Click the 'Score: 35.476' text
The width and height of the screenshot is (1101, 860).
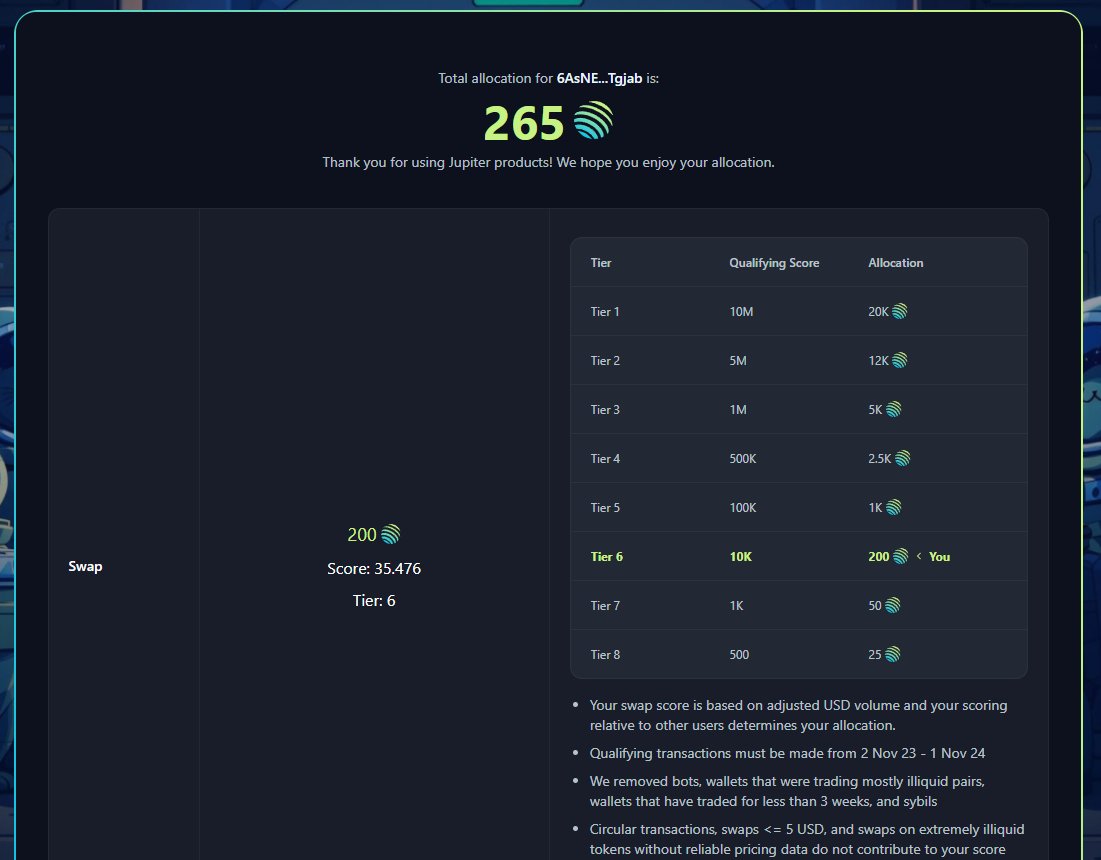pyautogui.click(x=374, y=569)
